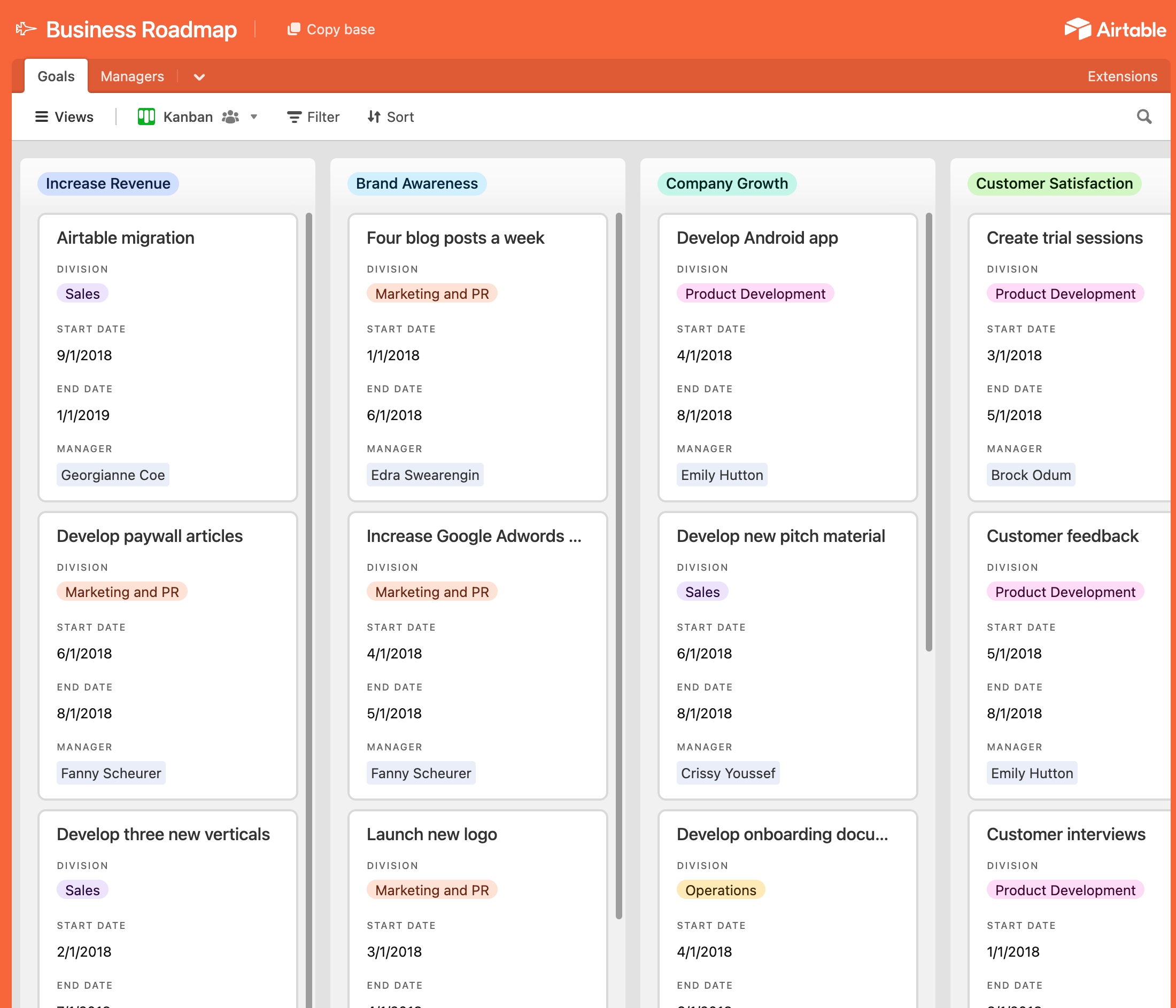Click the 9/1/2018 start date
The image size is (1176, 1008).
tap(84, 355)
